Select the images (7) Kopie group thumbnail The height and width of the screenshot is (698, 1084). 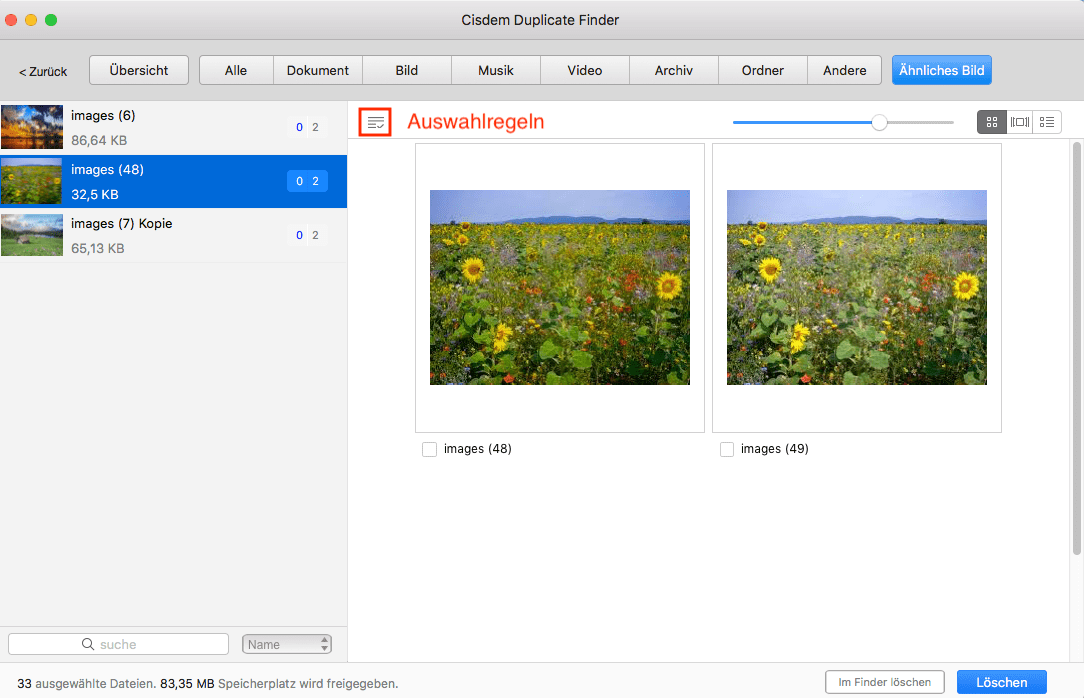pos(32,235)
